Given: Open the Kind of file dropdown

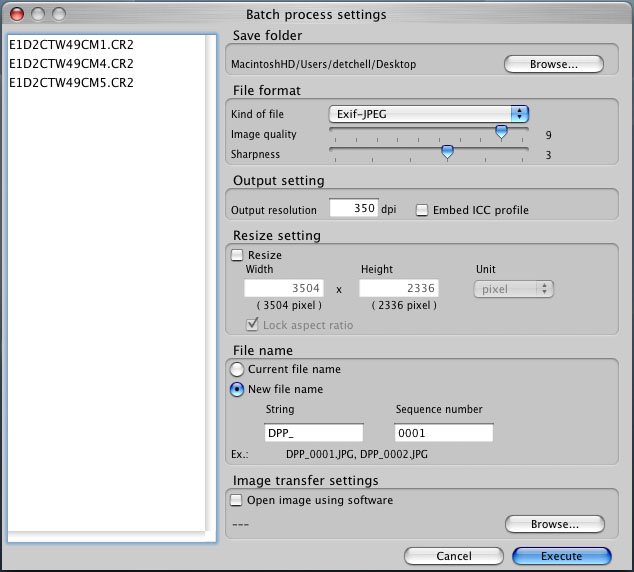Looking at the screenshot, I should pos(430,114).
